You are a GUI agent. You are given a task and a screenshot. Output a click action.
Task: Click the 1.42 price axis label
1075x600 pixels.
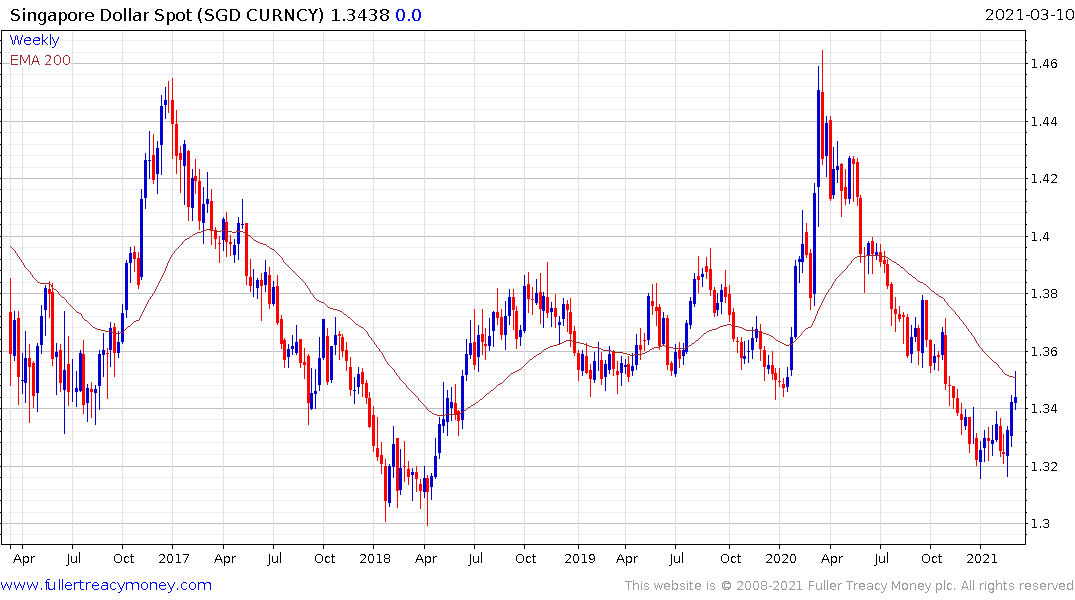[1044, 179]
